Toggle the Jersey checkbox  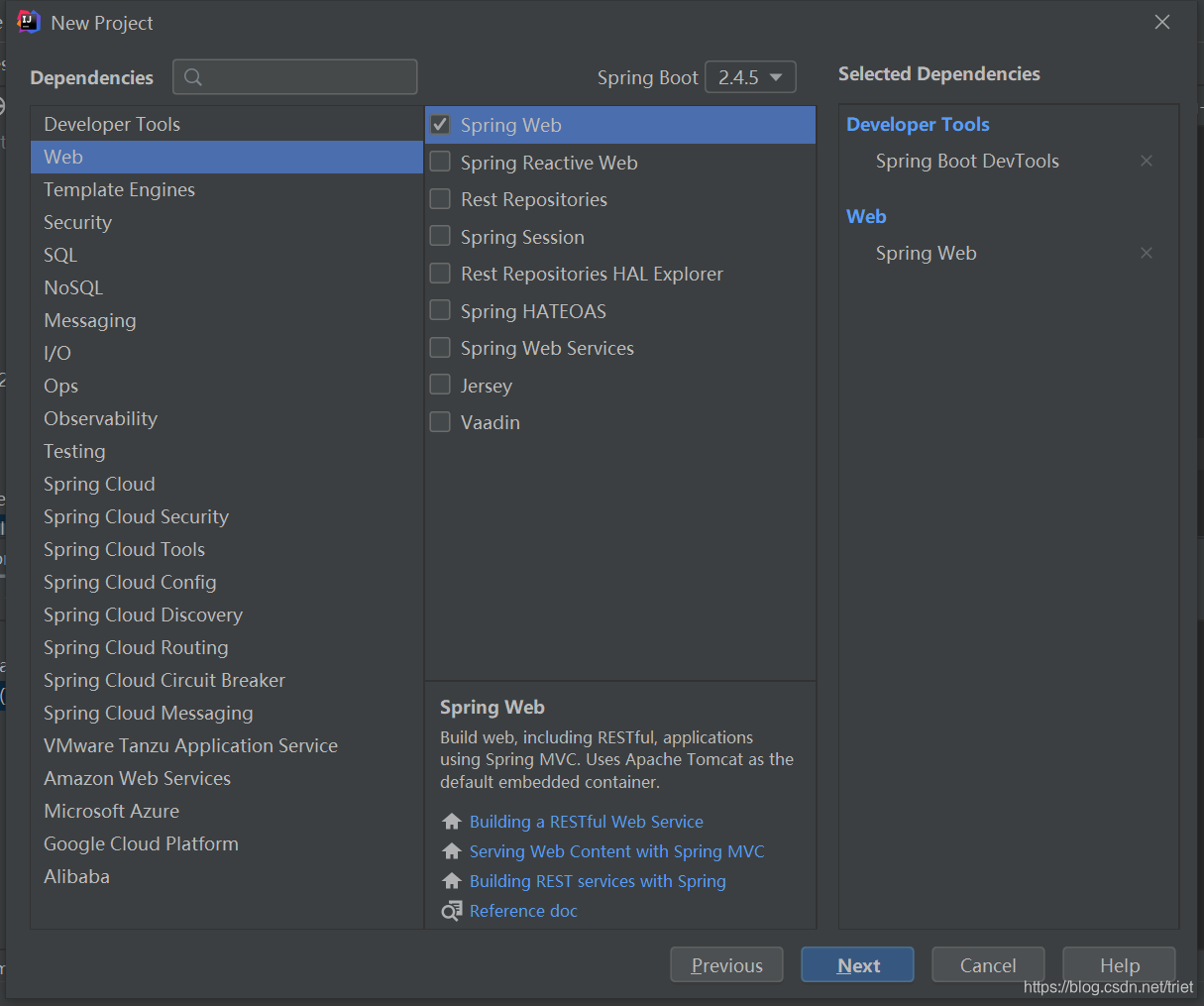pyautogui.click(x=440, y=385)
